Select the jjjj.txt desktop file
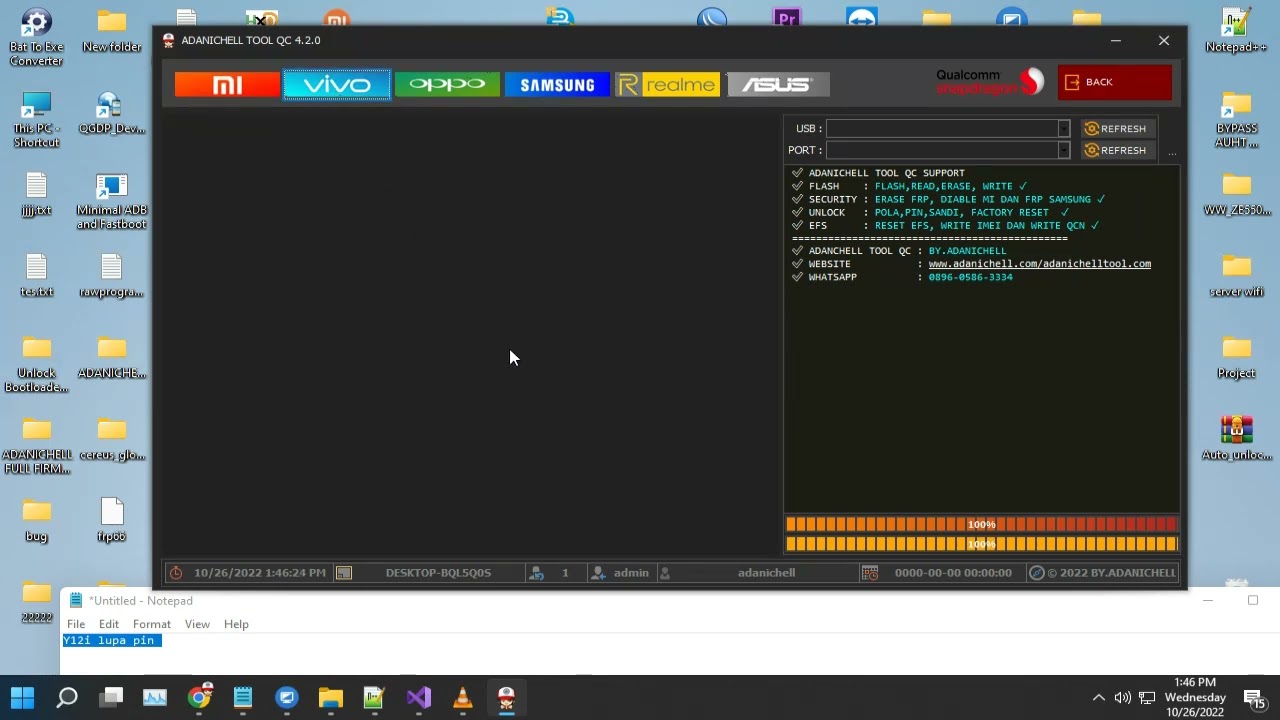This screenshot has height=720, width=1280. point(36,195)
